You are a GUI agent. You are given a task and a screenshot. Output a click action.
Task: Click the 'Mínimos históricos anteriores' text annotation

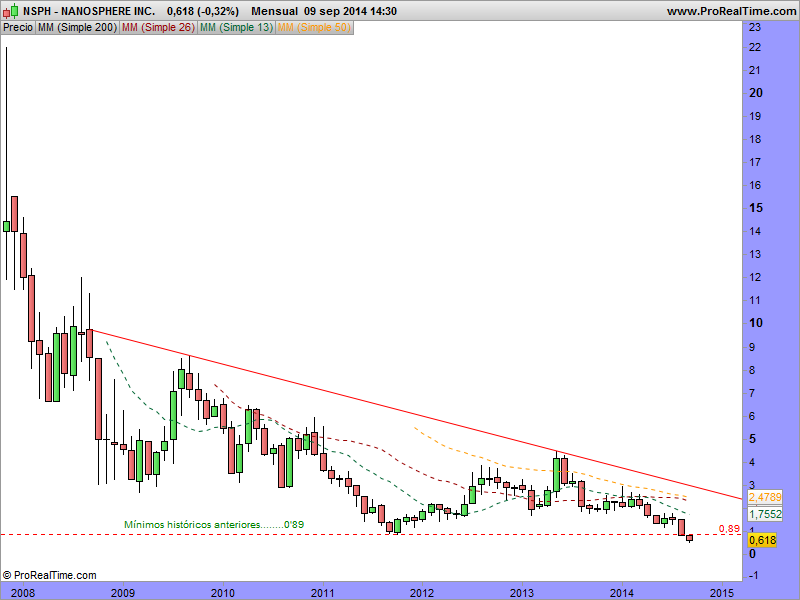pyautogui.click(x=213, y=524)
